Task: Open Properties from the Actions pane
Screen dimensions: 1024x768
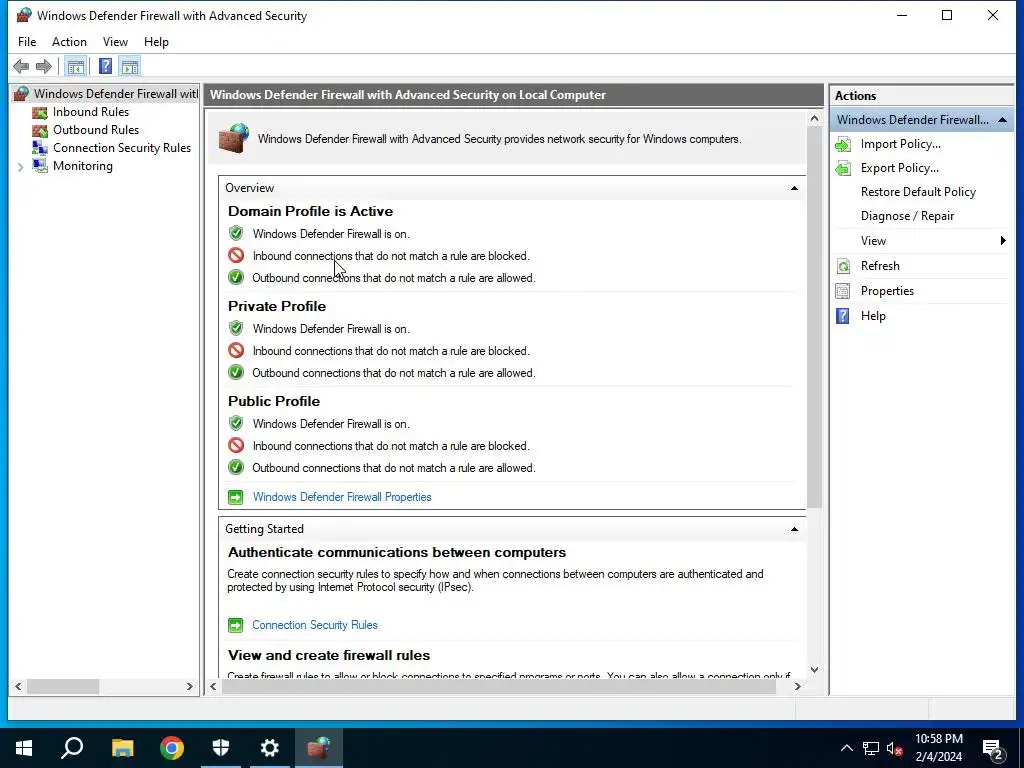Action: click(887, 291)
